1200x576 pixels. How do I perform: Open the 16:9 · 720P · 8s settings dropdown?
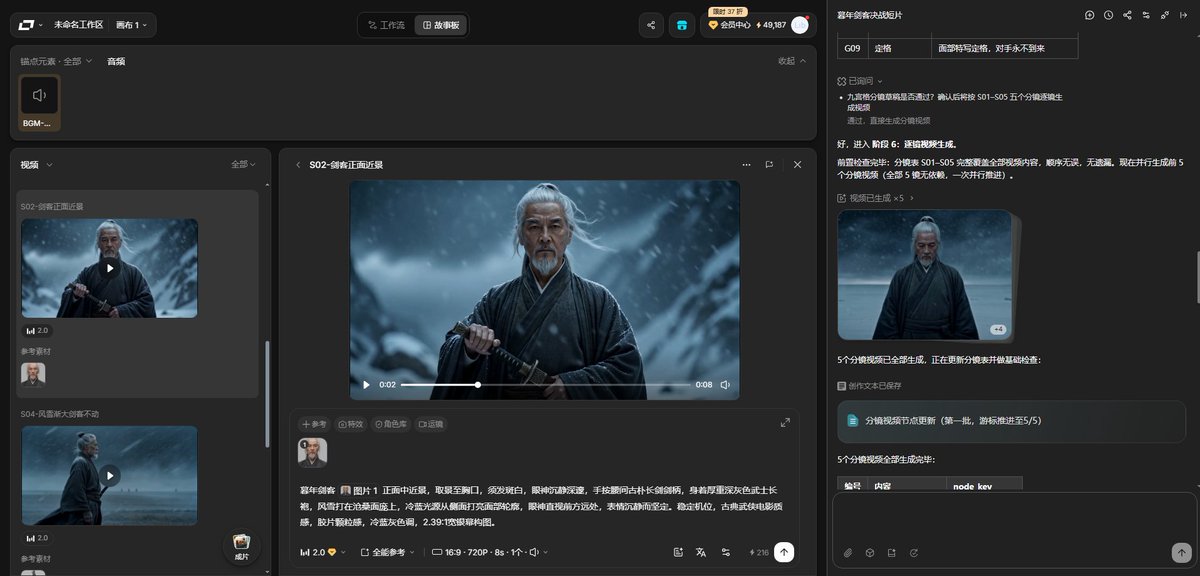click(488, 552)
